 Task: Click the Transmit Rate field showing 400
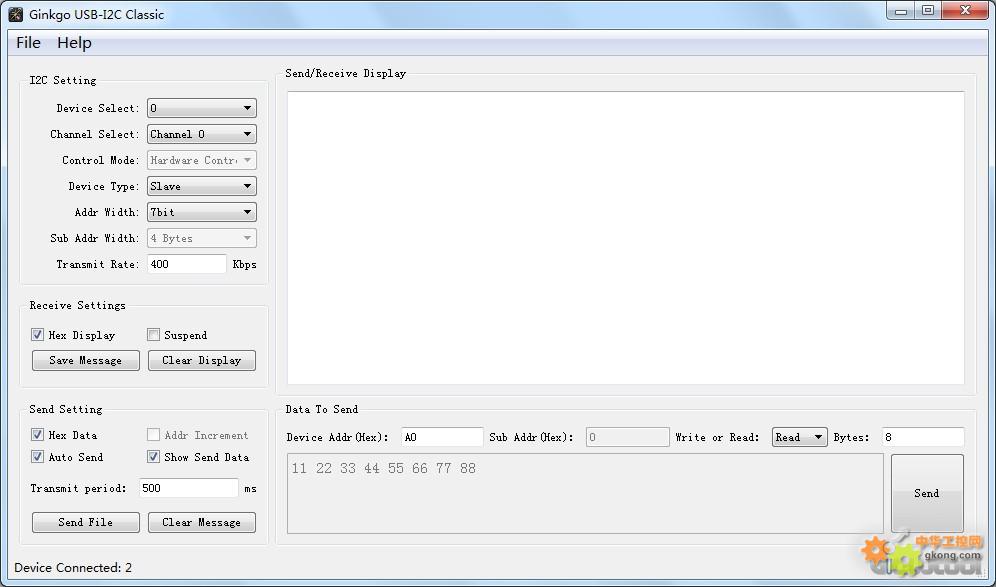[187, 264]
